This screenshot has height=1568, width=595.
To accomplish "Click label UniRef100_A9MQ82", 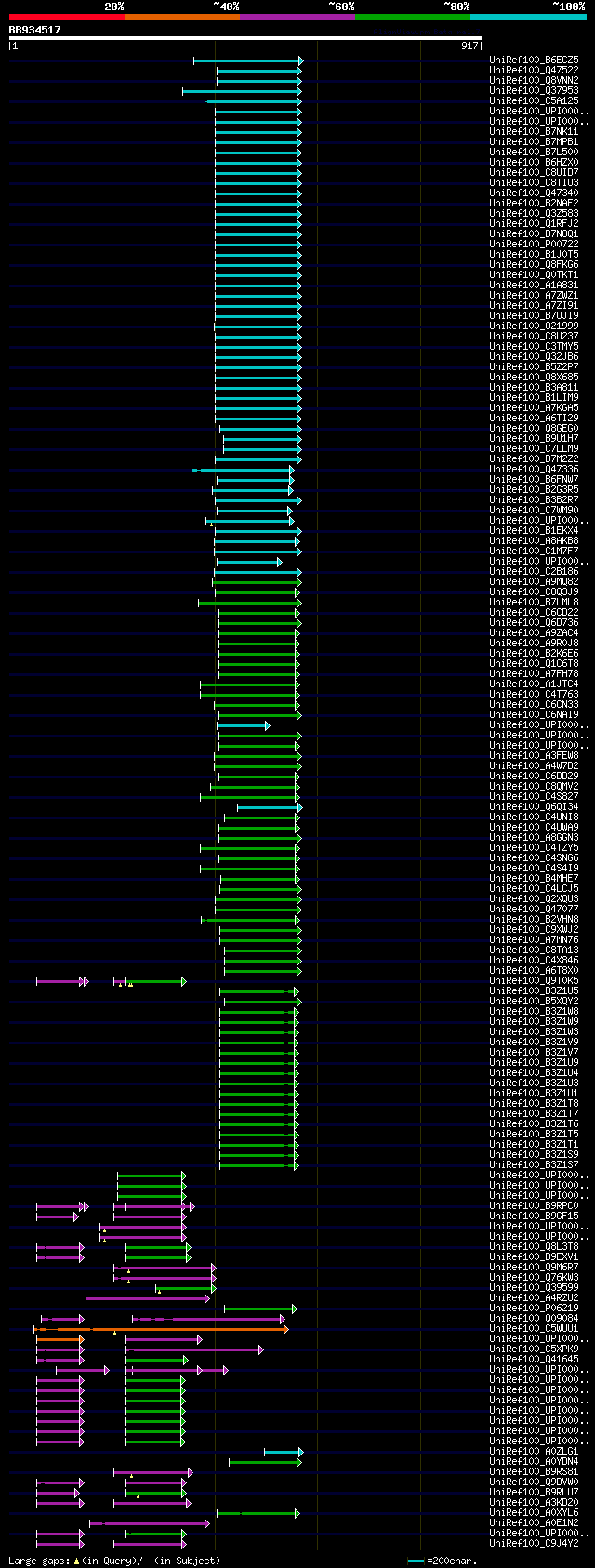I will pos(534,582).
